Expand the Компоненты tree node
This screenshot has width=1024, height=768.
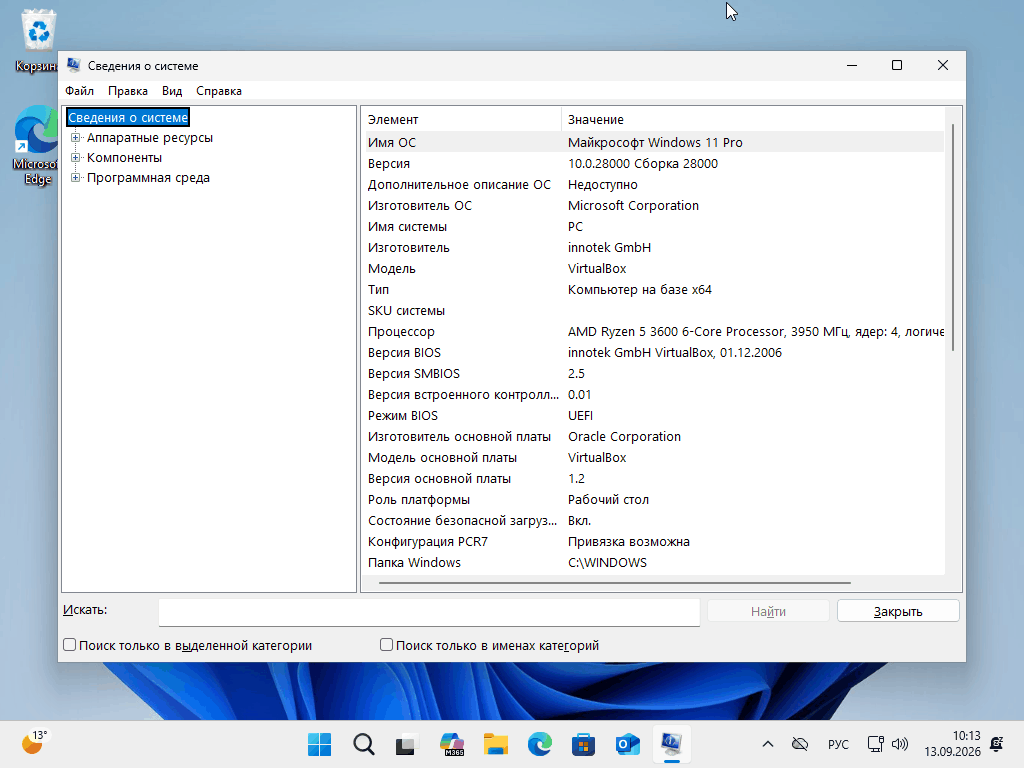tap(76, 158)
